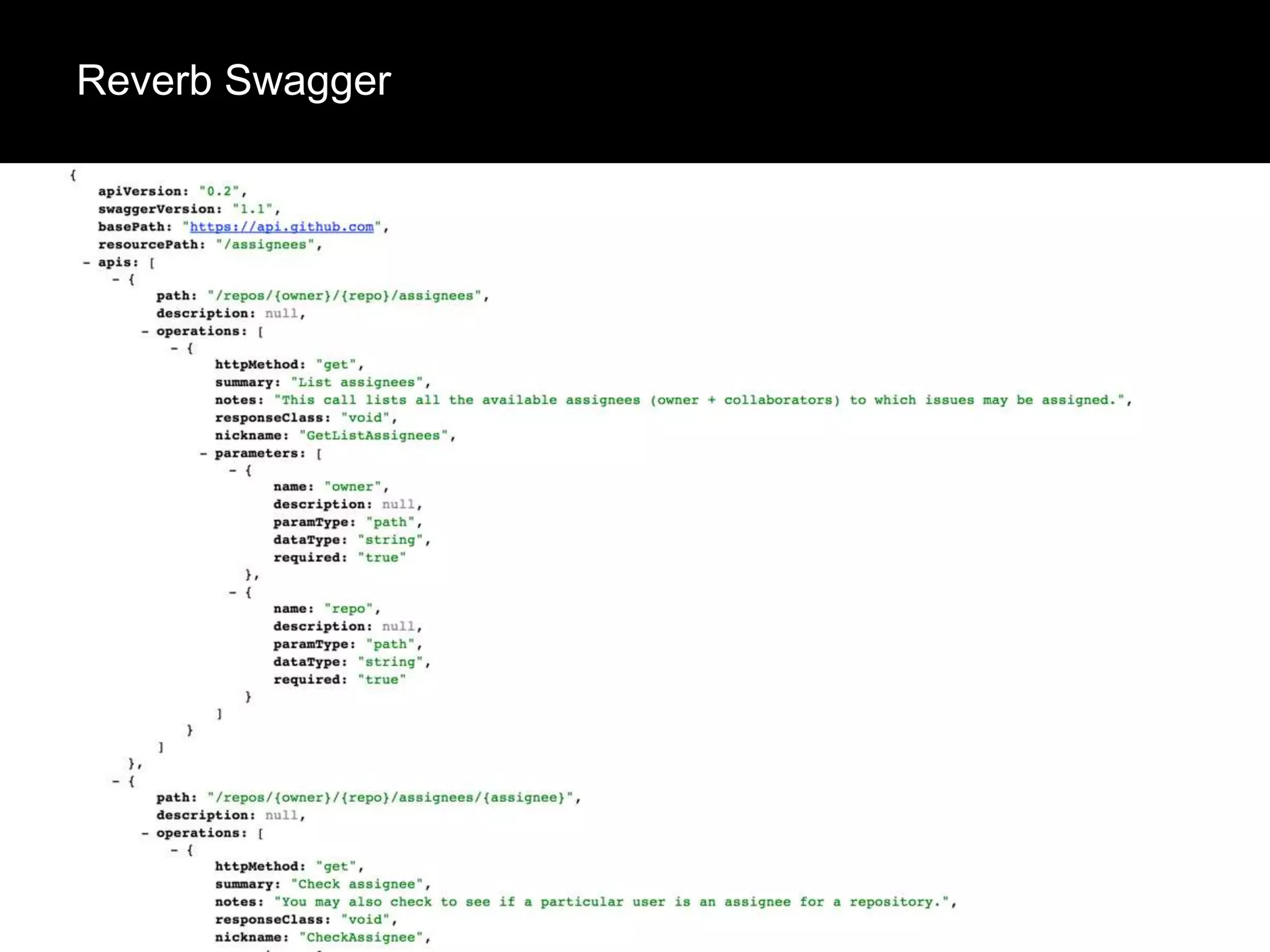The image size is (1270, 952).
Task: Collapse the first object in apis array
Action: point(116,280)
